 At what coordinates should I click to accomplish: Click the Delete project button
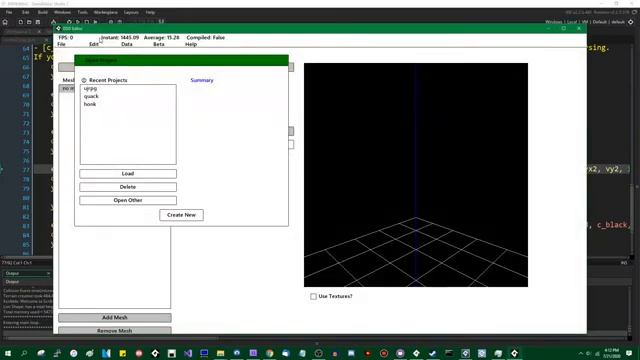point(128,187)
